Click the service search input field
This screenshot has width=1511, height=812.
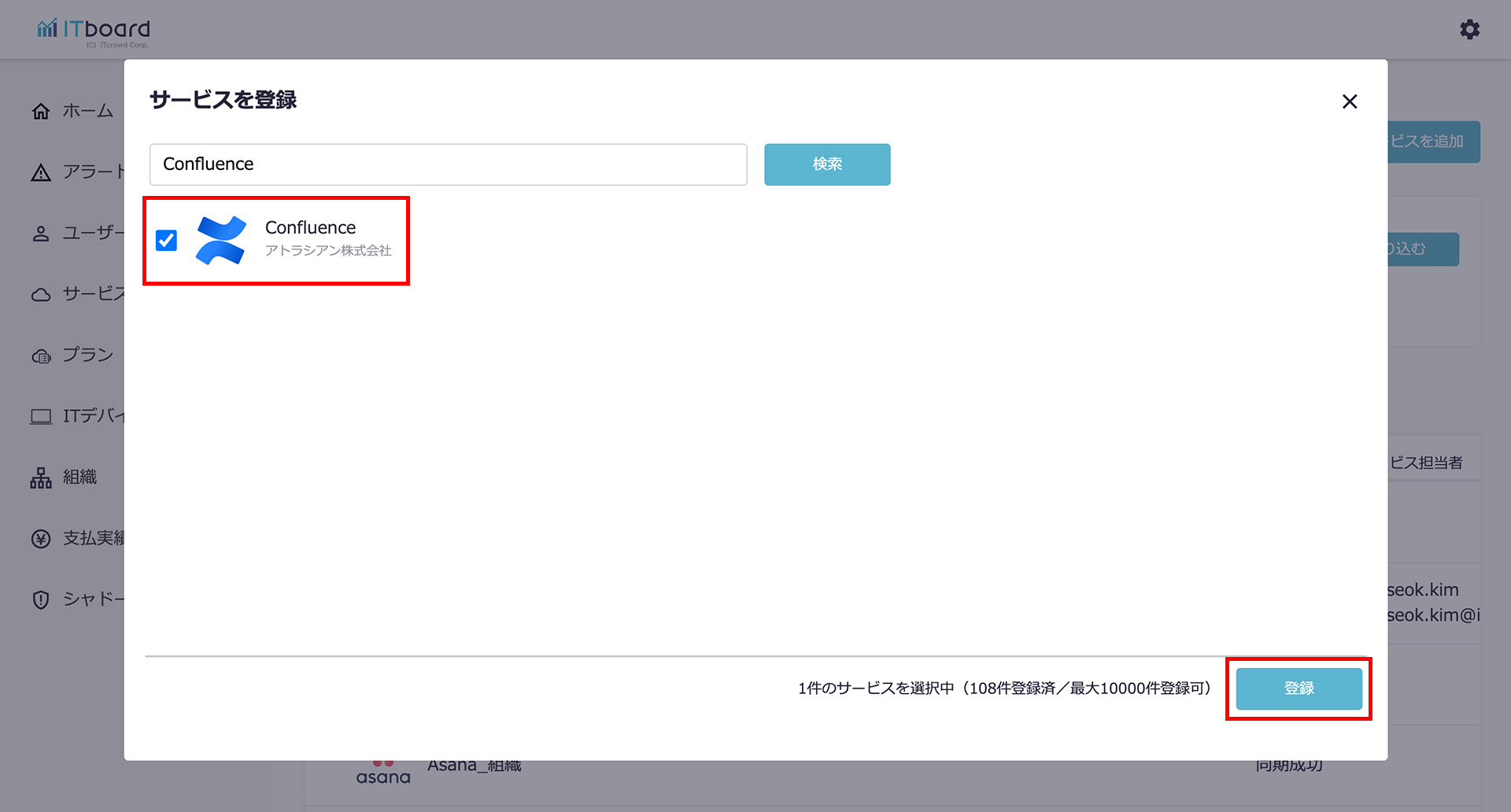(x=448, y=164)
